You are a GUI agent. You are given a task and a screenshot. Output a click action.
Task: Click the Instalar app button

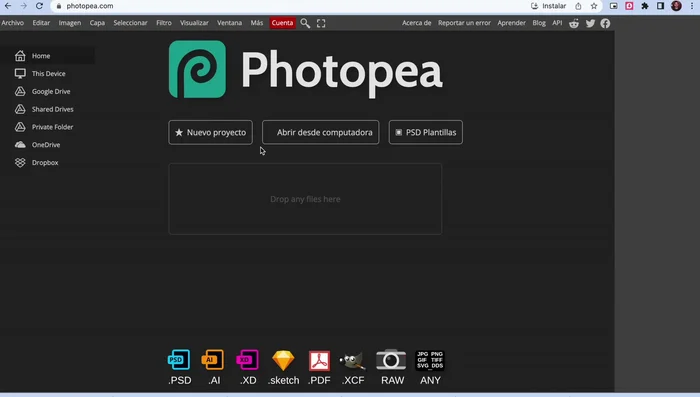[x=548, y=6]
